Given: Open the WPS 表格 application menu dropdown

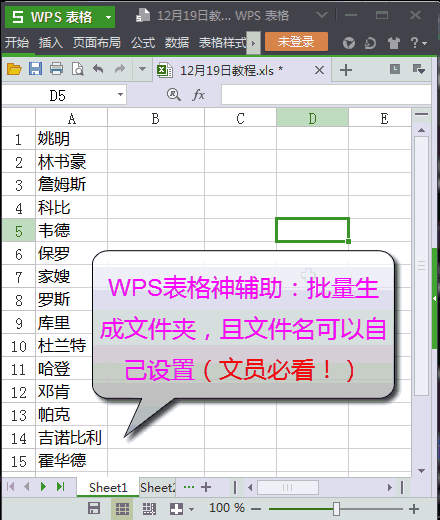Looking at the screenshot, I should [x=108, y=17].
